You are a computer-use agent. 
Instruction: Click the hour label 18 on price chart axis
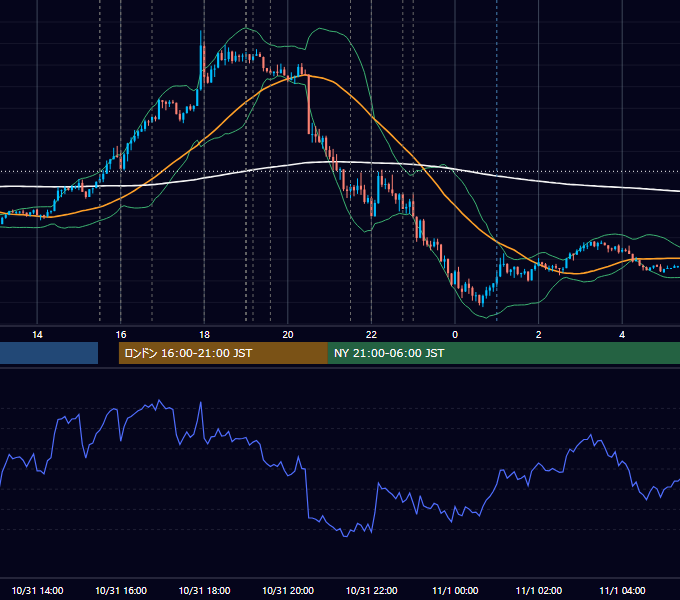pos(204,335)
